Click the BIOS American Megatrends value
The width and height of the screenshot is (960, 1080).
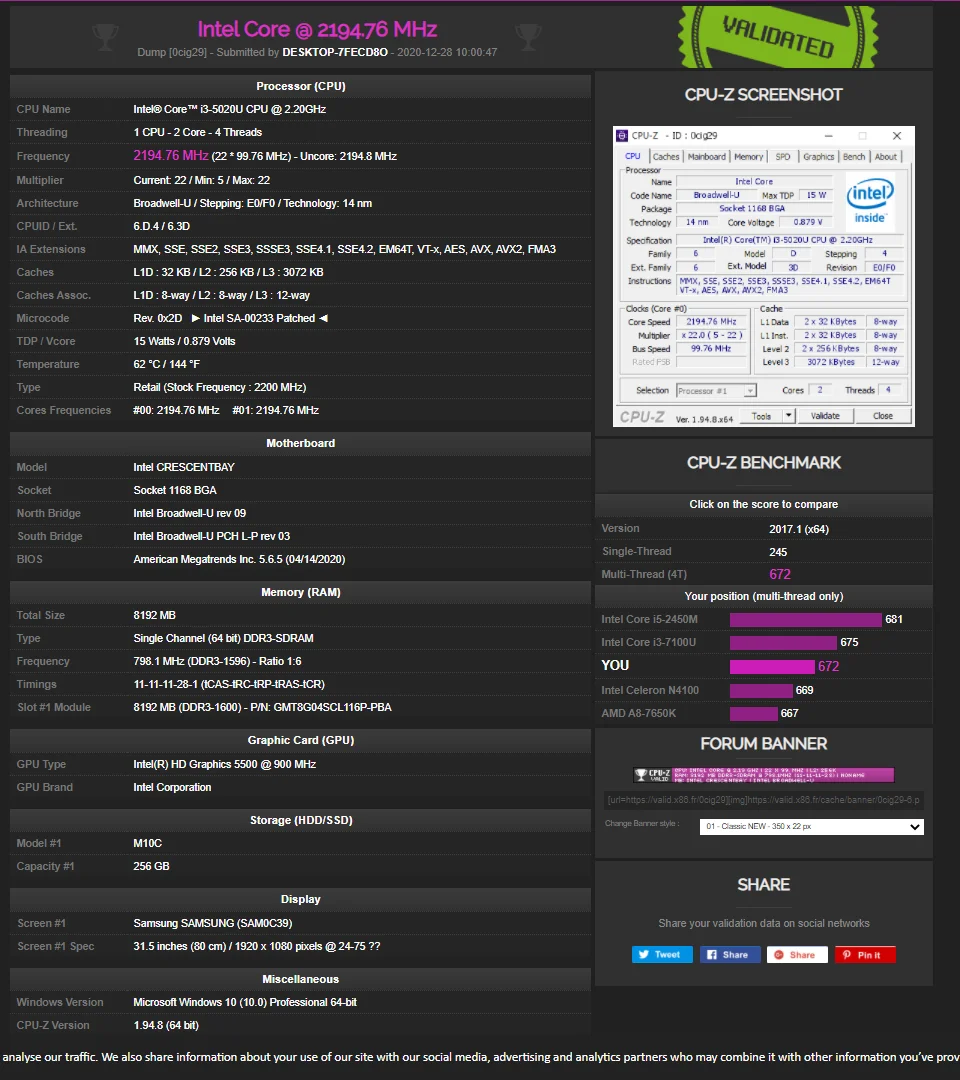239,559
